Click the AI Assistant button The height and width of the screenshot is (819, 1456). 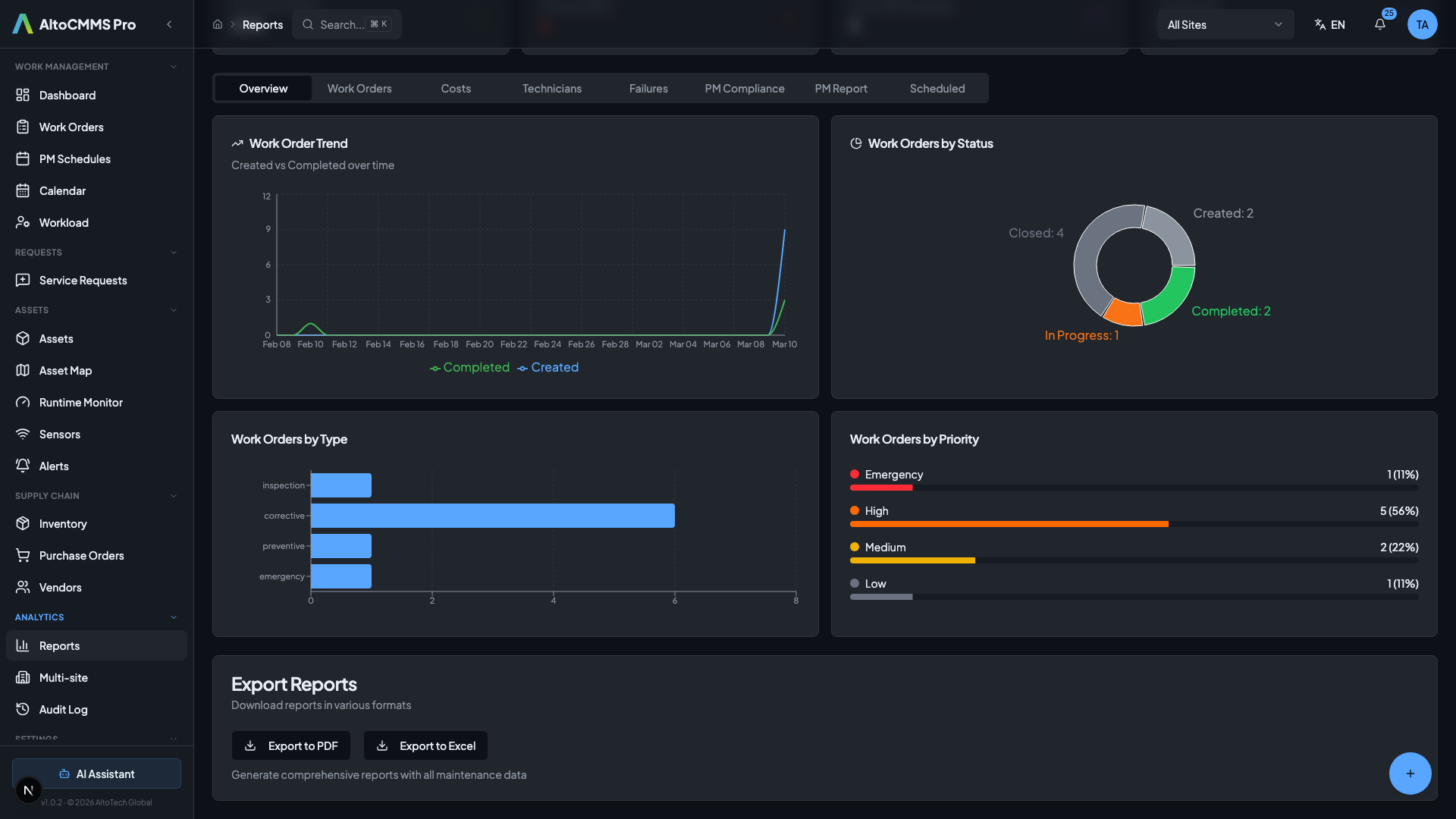(x=96, y=774)
